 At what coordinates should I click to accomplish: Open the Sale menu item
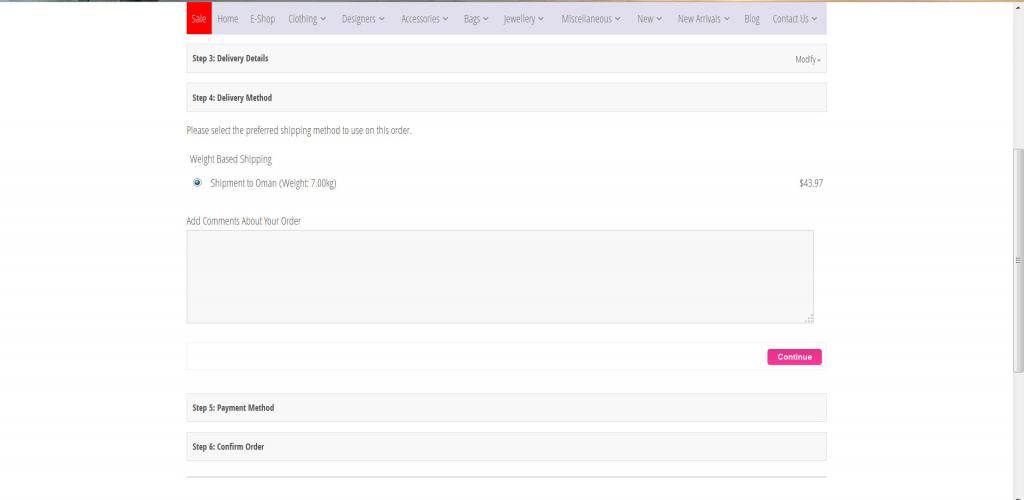(x=199, y=18)
